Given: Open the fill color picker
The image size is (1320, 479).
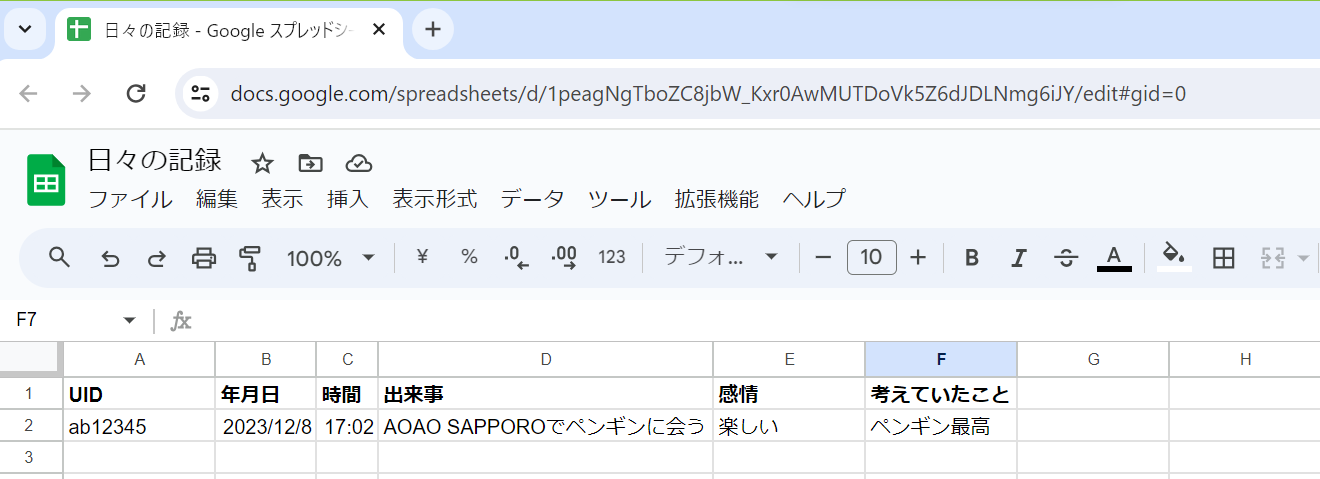Looking at the screenshot, I should click(x=1175, y=257).
